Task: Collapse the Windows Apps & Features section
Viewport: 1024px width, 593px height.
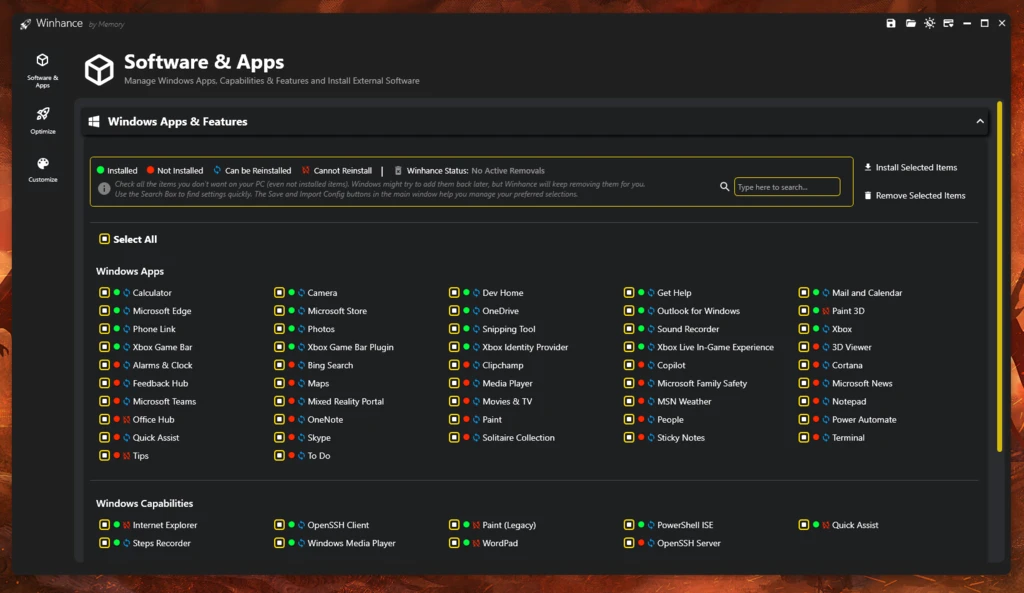Action: tap(980, 121)
